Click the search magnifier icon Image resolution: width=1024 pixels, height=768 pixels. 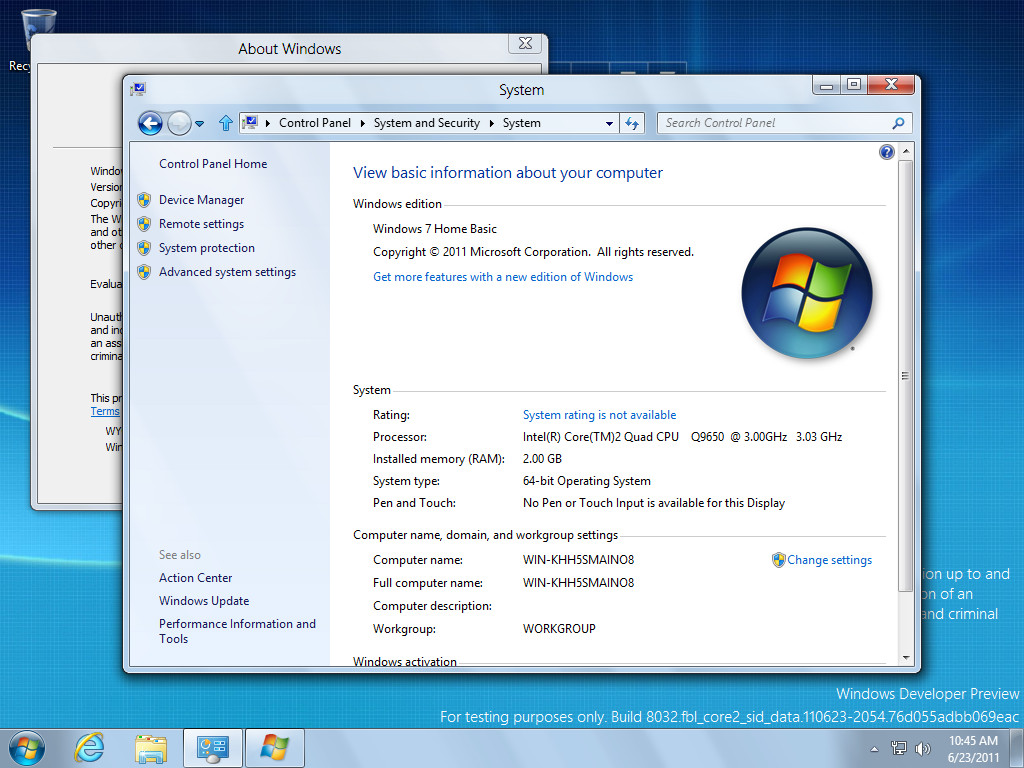tap(898, 123)
